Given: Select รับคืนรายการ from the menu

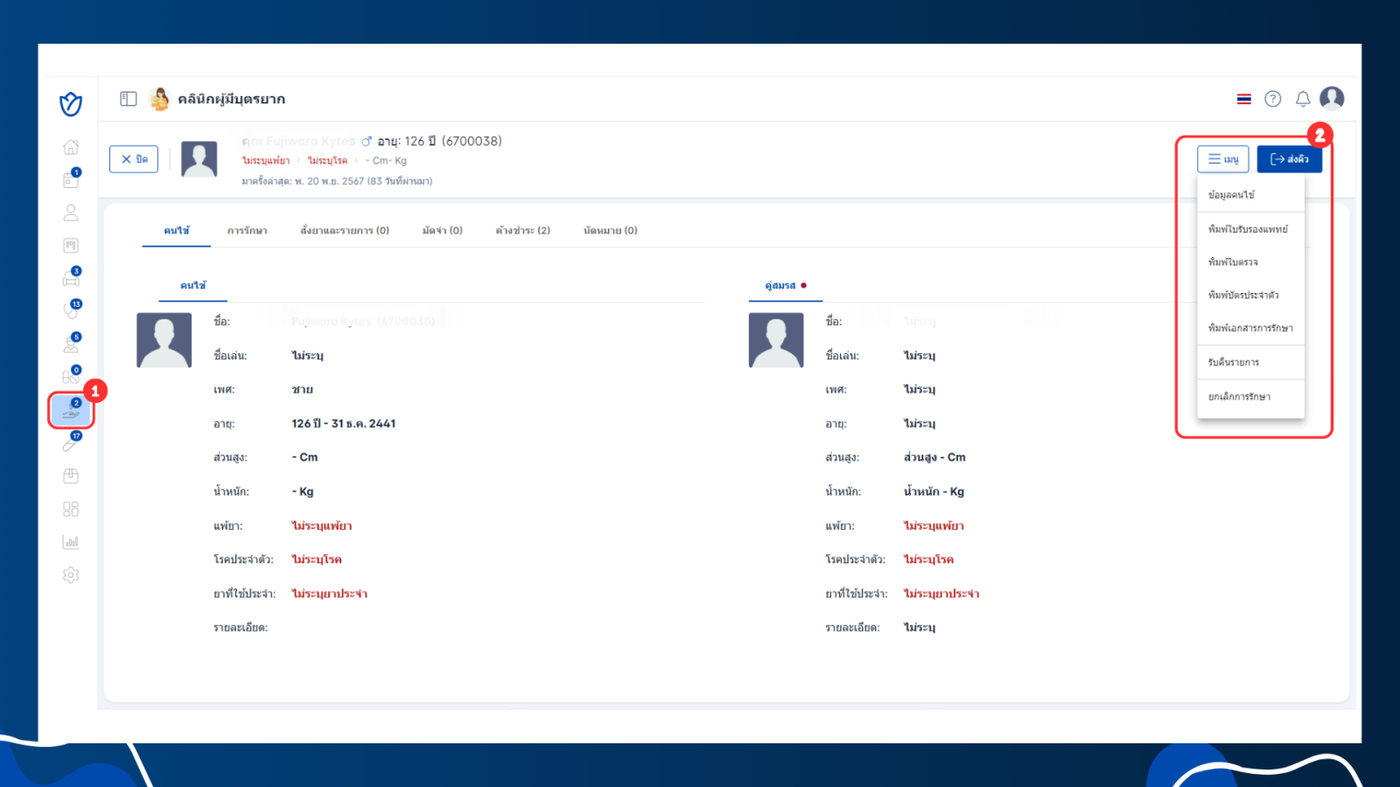Looking at the screenshot, I should tap(1251, 362).
